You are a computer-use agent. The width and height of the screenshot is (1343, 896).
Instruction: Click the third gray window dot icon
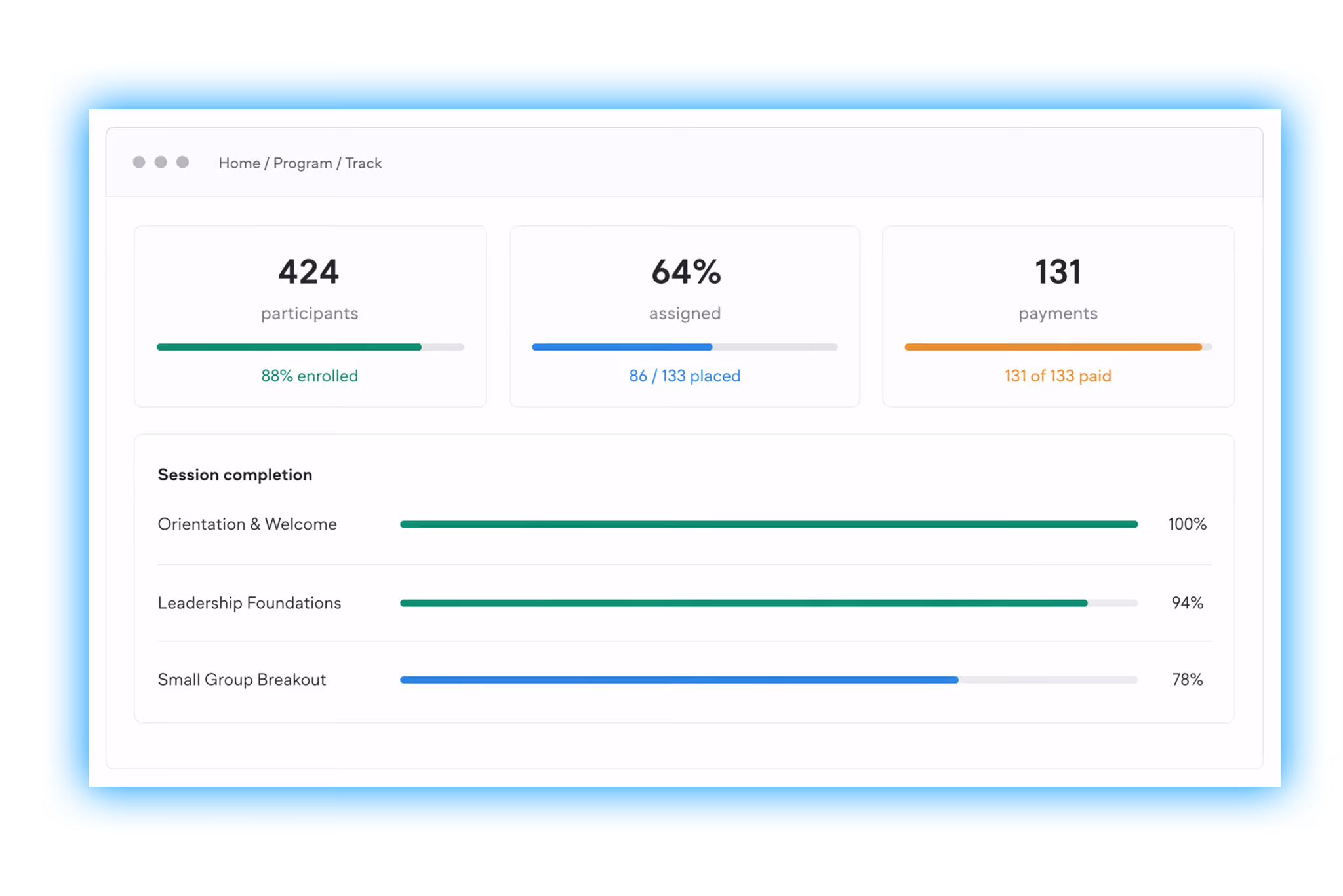click(182, 162)
